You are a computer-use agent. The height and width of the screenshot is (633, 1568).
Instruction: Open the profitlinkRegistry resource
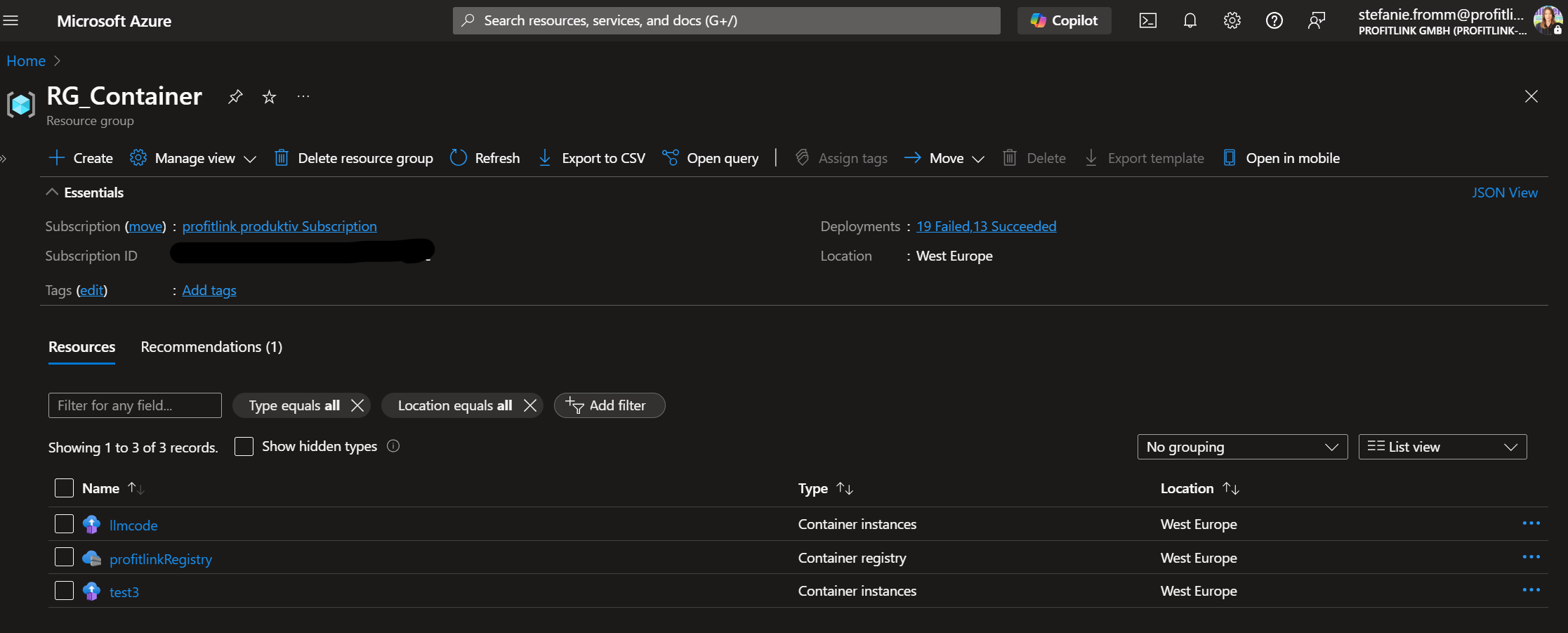click(x=161, y=559)
